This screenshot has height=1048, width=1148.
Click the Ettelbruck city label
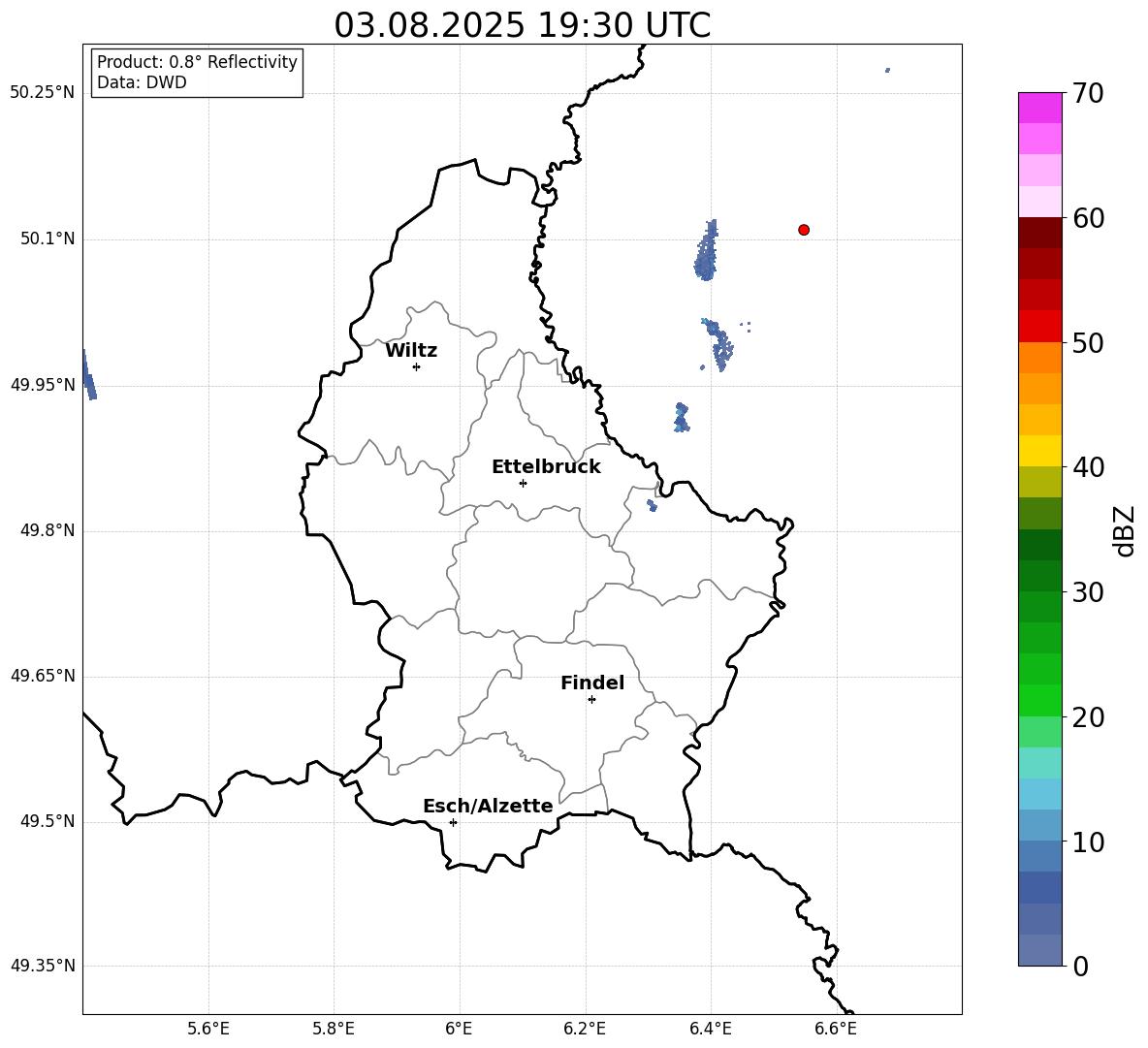click(x=546, y=467)
